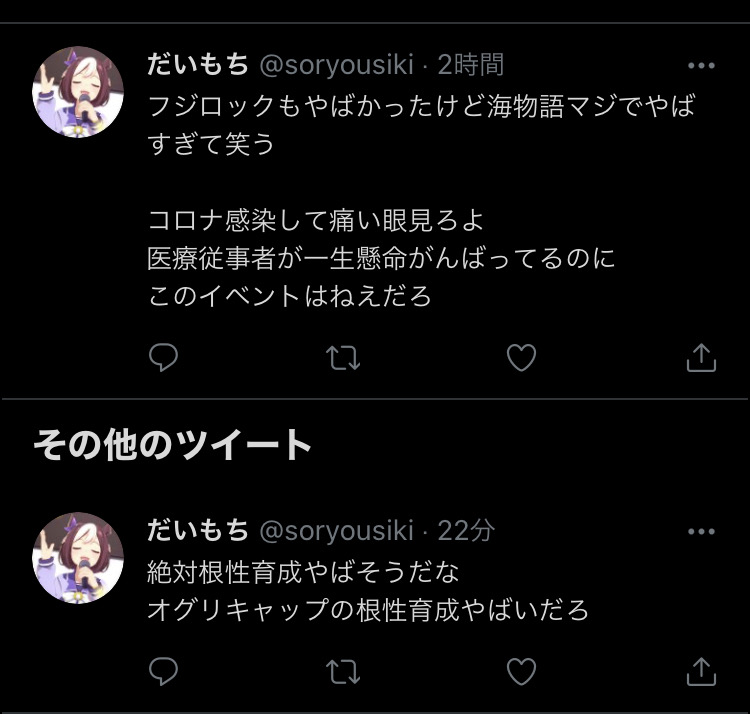Retweet the フジロック tweet
Screen dimensions: 750x714
click(x=343, y=358)
